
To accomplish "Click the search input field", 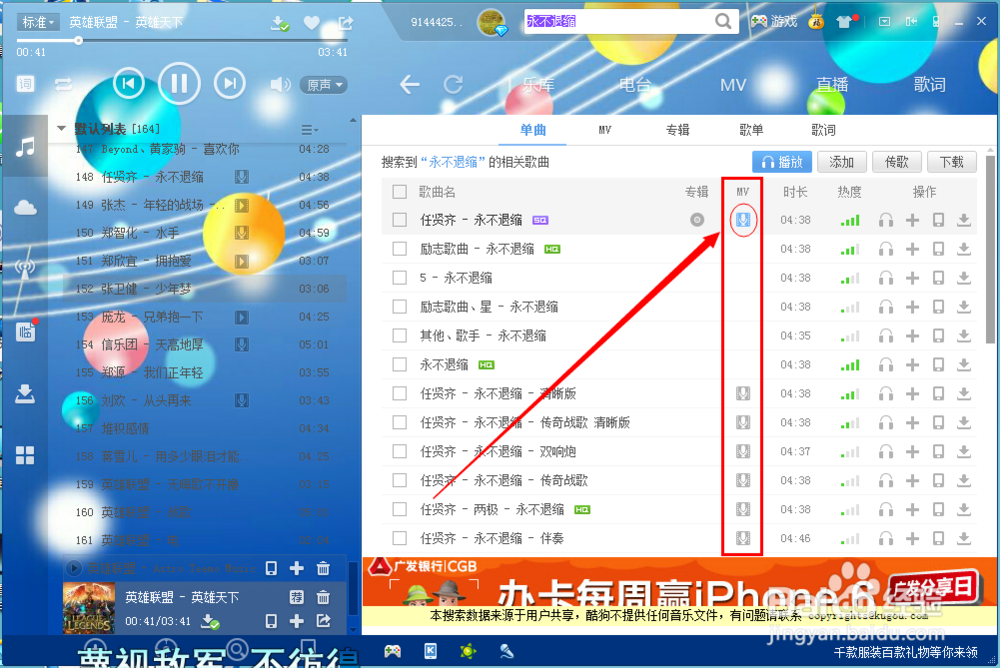I will click(620, 20).
